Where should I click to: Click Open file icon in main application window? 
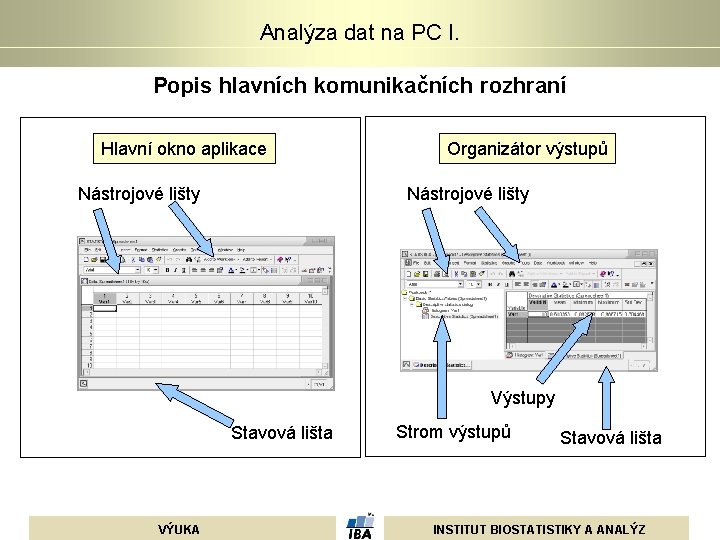point(94,260)
